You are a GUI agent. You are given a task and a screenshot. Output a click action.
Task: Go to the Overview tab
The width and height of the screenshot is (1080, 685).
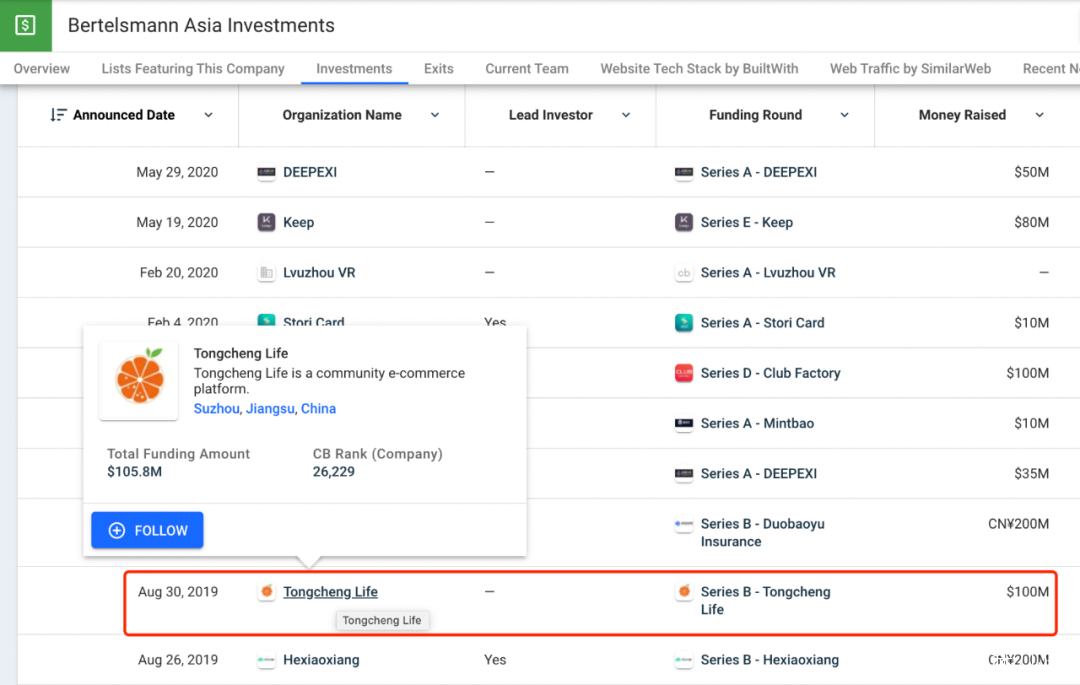42,69
